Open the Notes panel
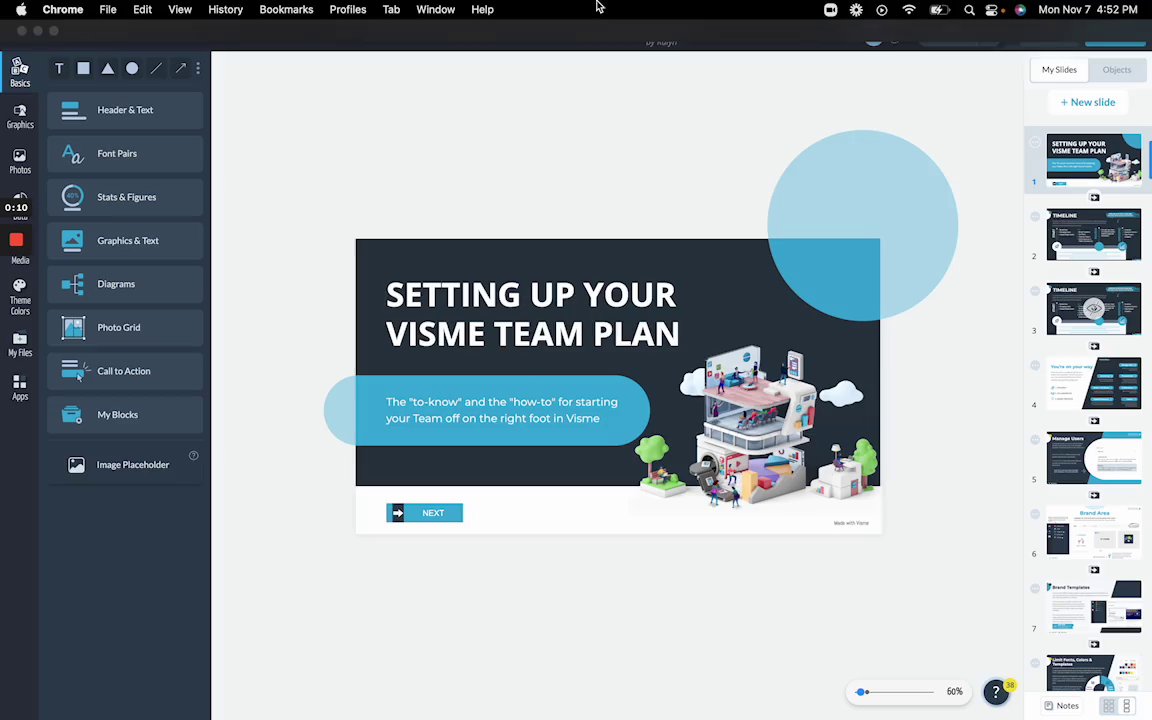The height and width of the screenshot is (720, 1152). pos(1062,706)
